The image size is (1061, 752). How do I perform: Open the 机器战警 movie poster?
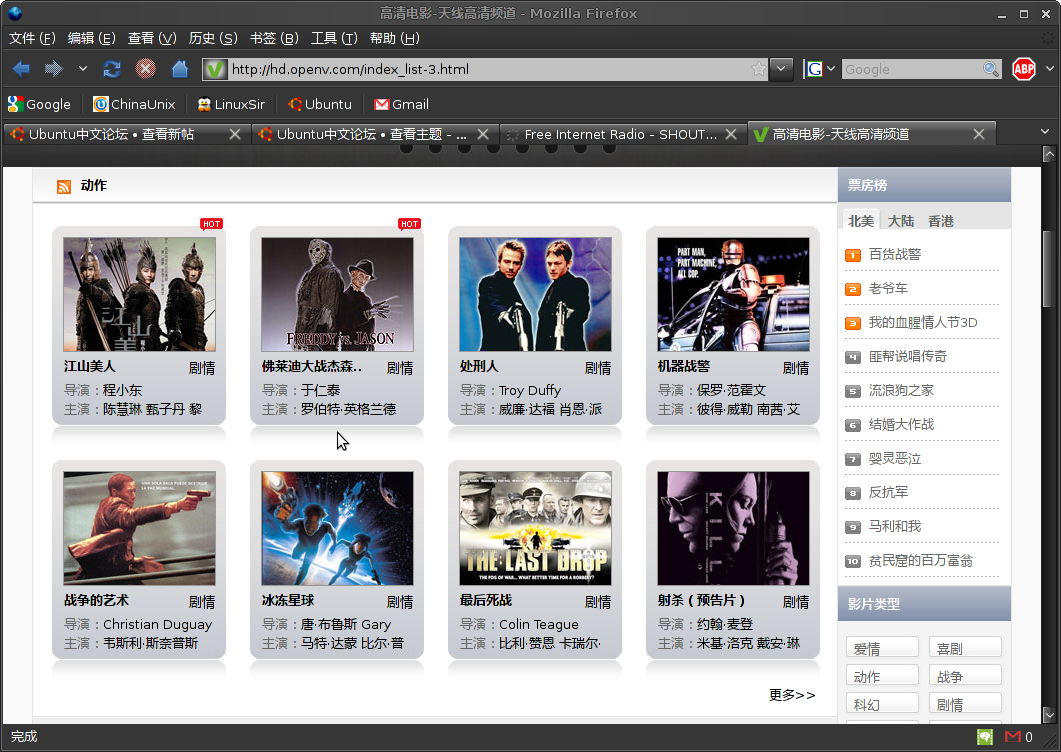[733, 294]
